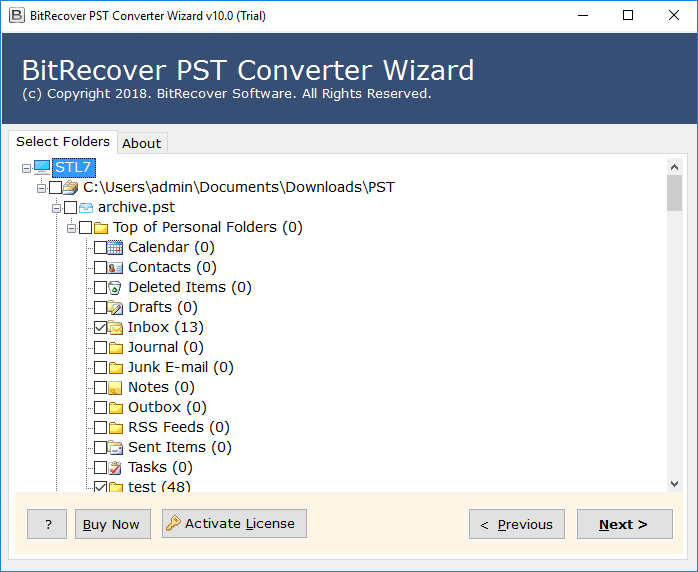Tick the Deleted Items checkbox
698x572 pixels.
click(101, 288)
